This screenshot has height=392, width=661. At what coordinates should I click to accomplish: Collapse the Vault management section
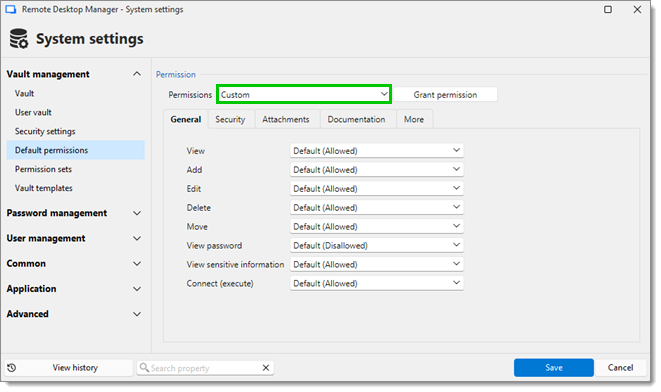point(137,74)
